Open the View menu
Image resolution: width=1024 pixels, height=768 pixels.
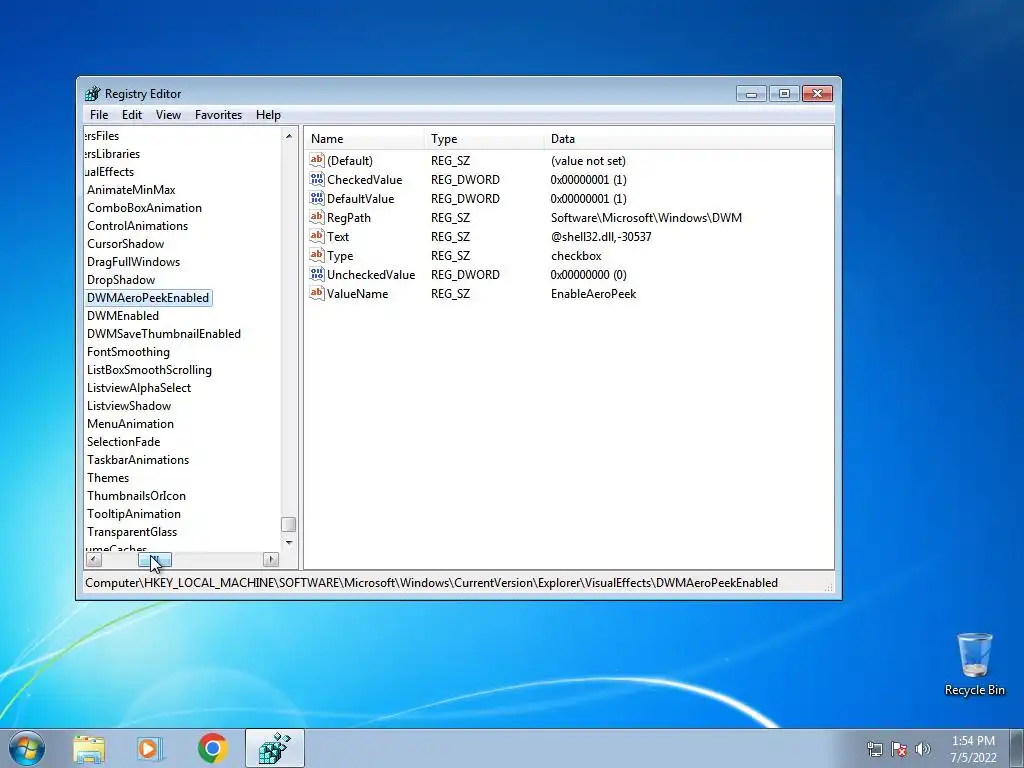(x=168, y=115)
